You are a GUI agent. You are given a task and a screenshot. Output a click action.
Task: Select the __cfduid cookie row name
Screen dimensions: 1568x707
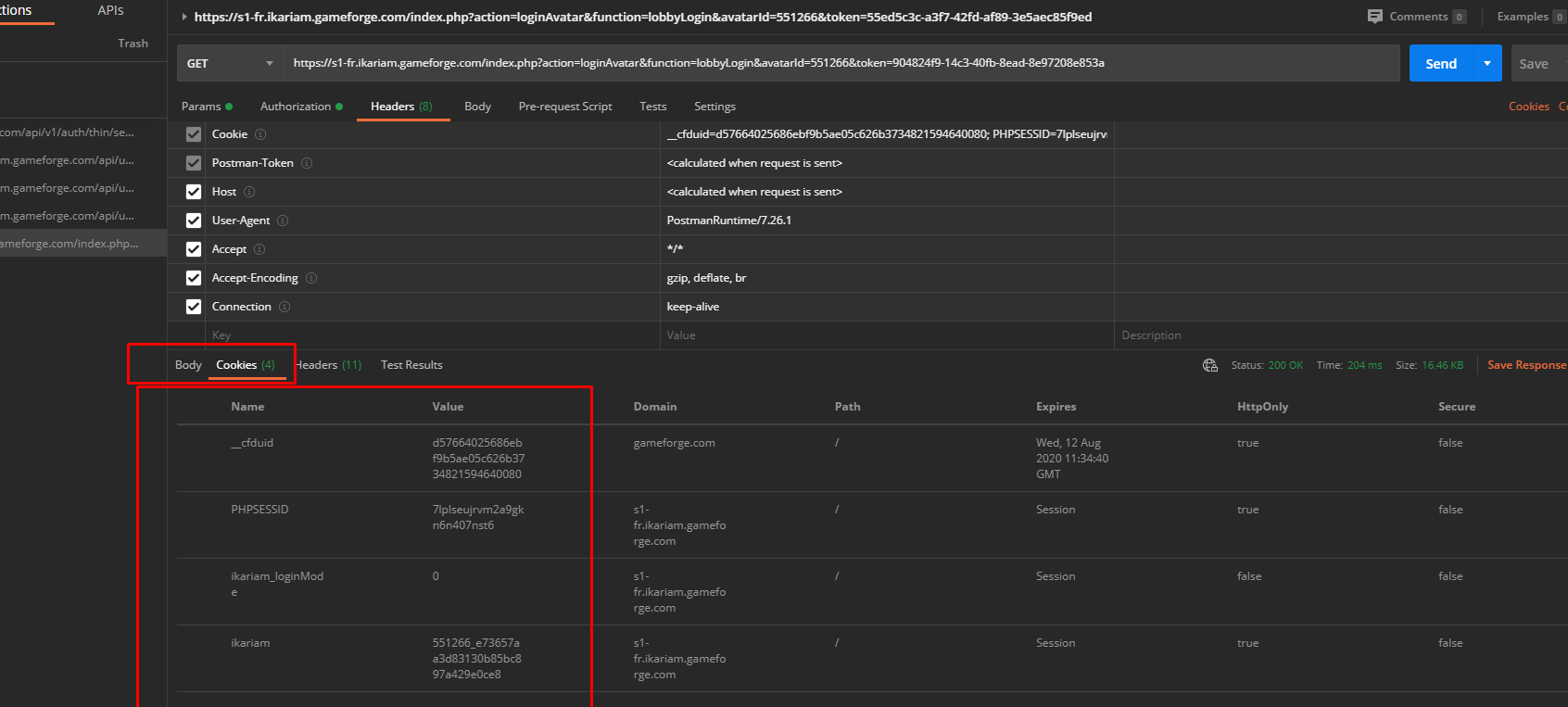[x=252, y=443]
